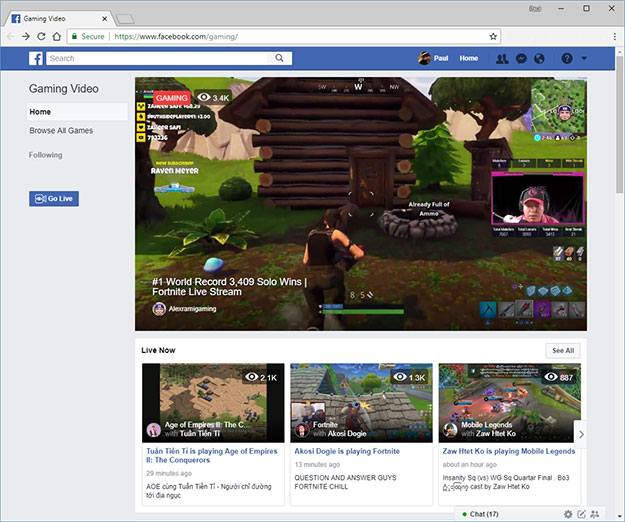Click the create group chat icon

pos(595,514)
